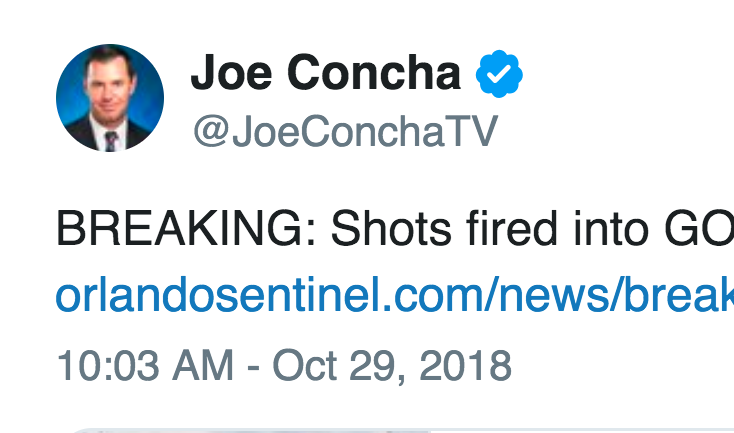This screenshot has height=433, width=734.
Task: Click the blue verified checkmark badge
Action: click(x=499, y=73)
